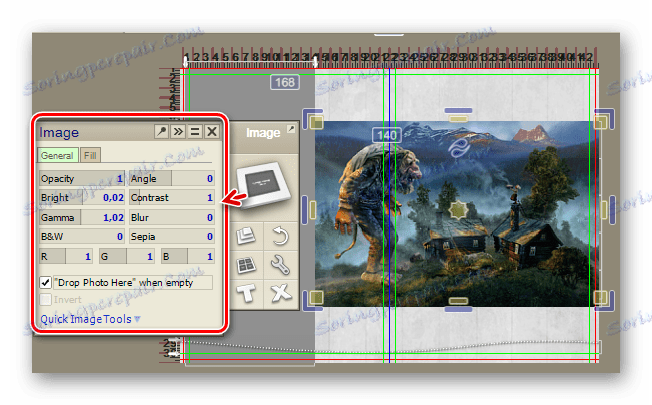Click the delete X icon in toolbox
This screenshot has height=405, width=652.
click(x=281, y=293)
